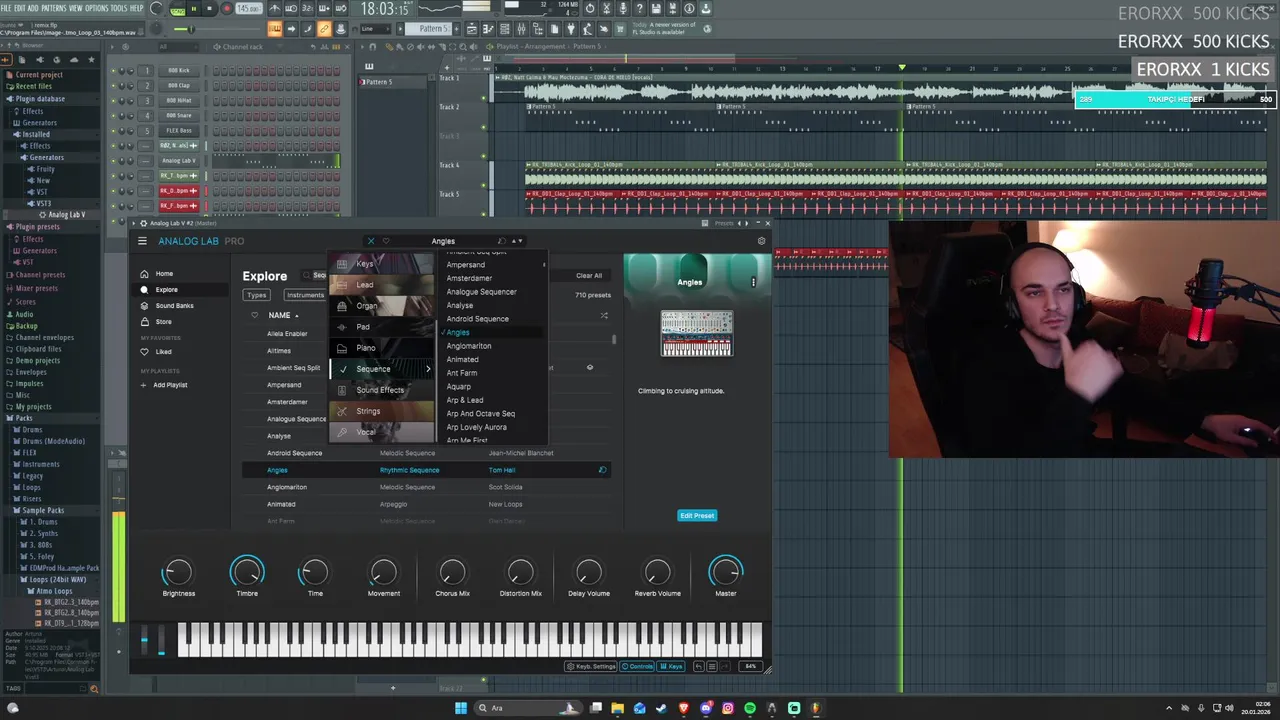Open Spotify from the taskbar
The width and height of the screenshot is (1280, 720).
[x=750, y=708]
